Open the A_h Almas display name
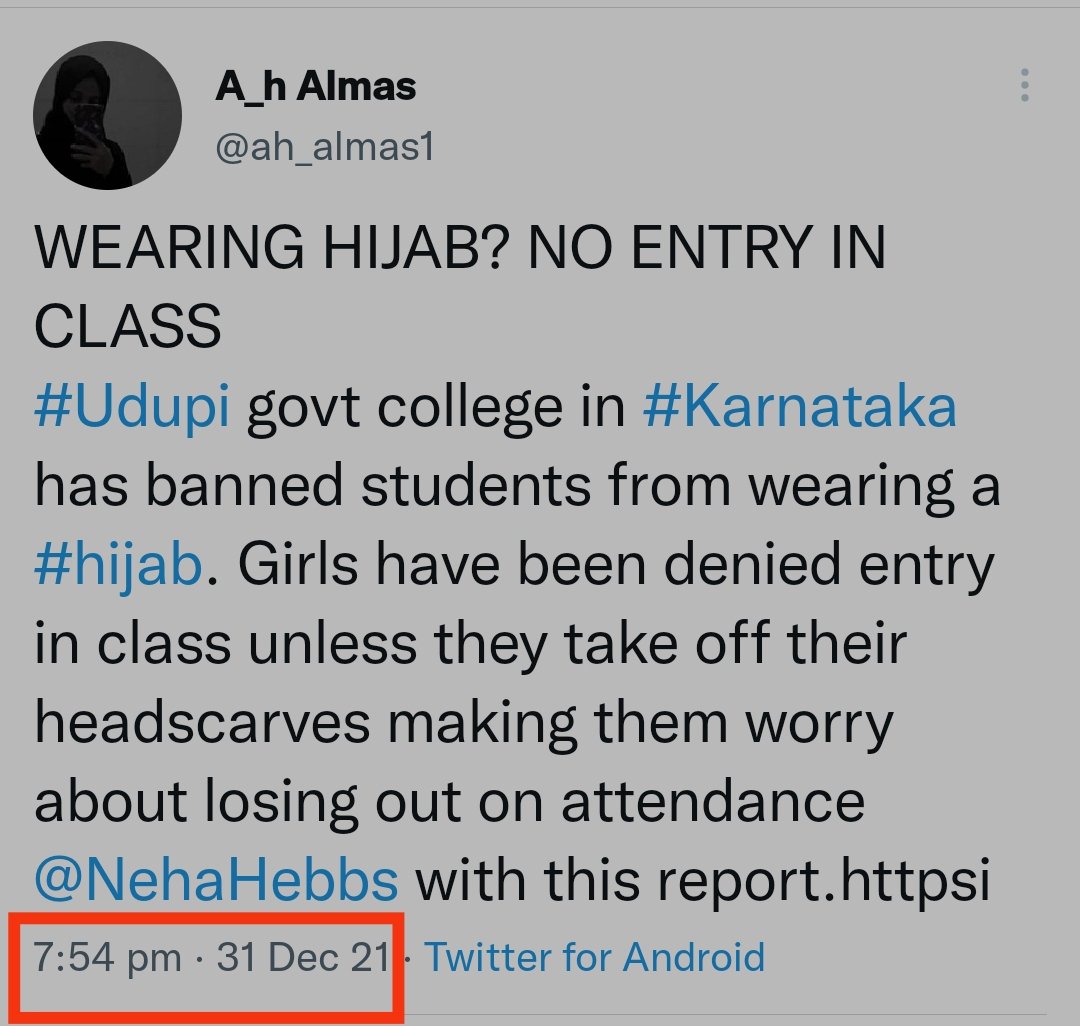This screenshot has height=1026, width=1080. pos(315,87)
